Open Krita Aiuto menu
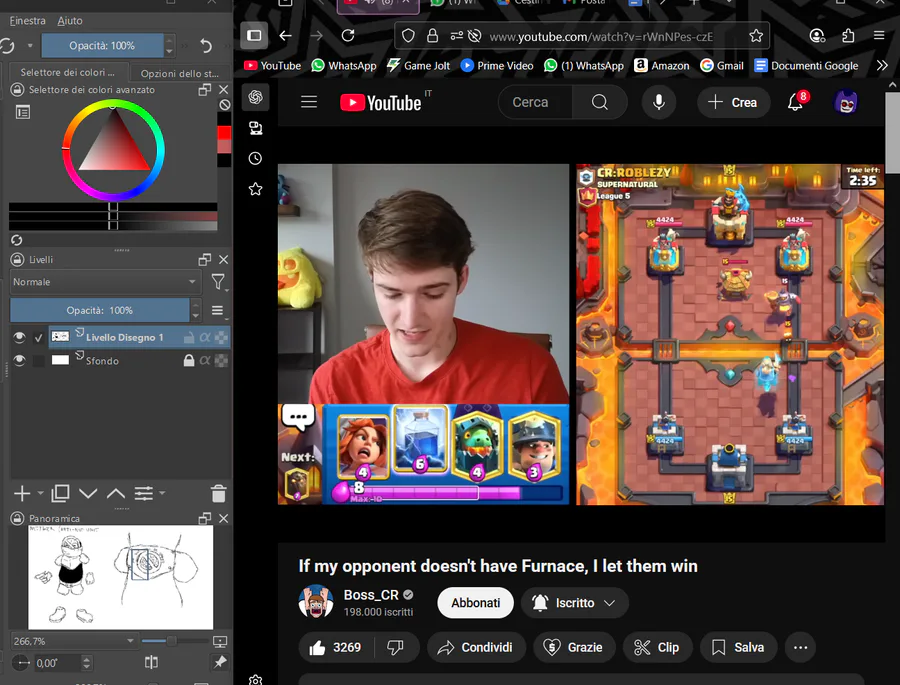This screenshot has width=900, height=685. point(70,21)
